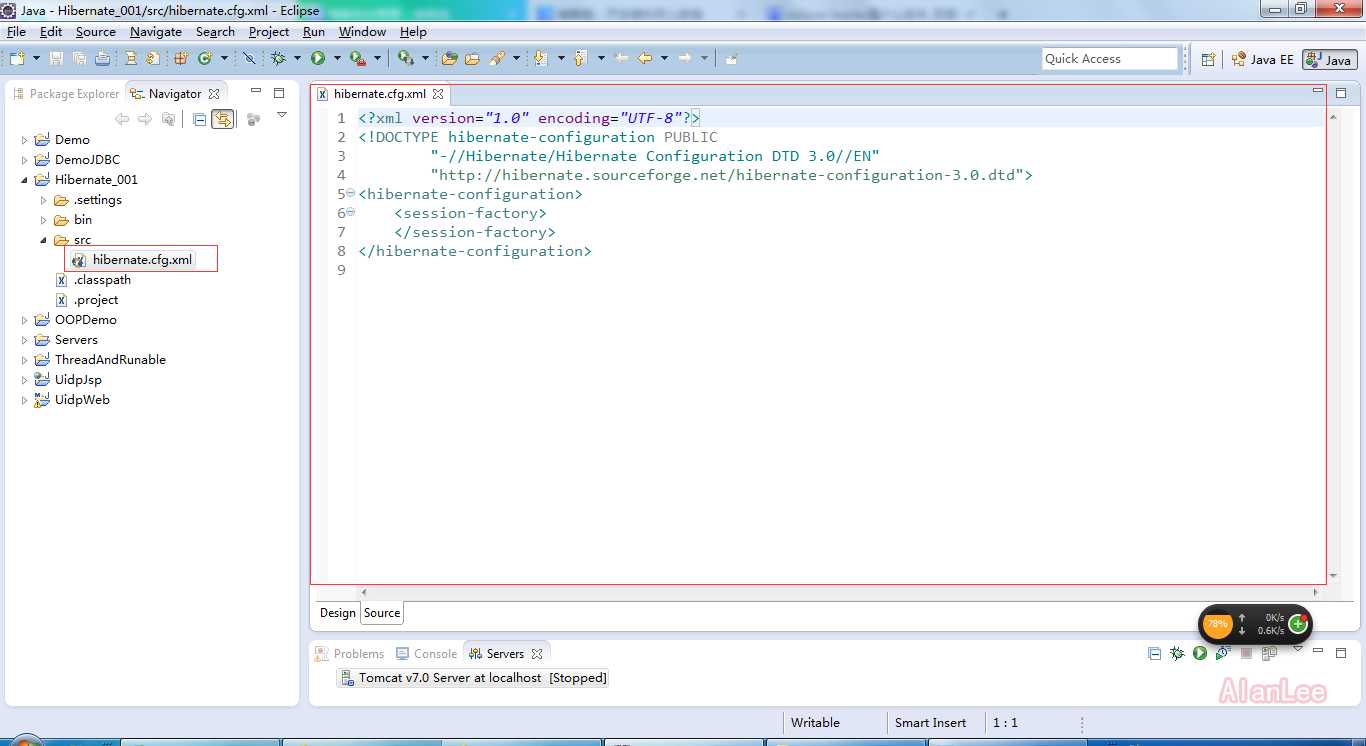Image resolution: width=1366 pixels, height=746 pixels.
Task: Open the Run menu
Action: pyautogui.click(x=314, y=32)
